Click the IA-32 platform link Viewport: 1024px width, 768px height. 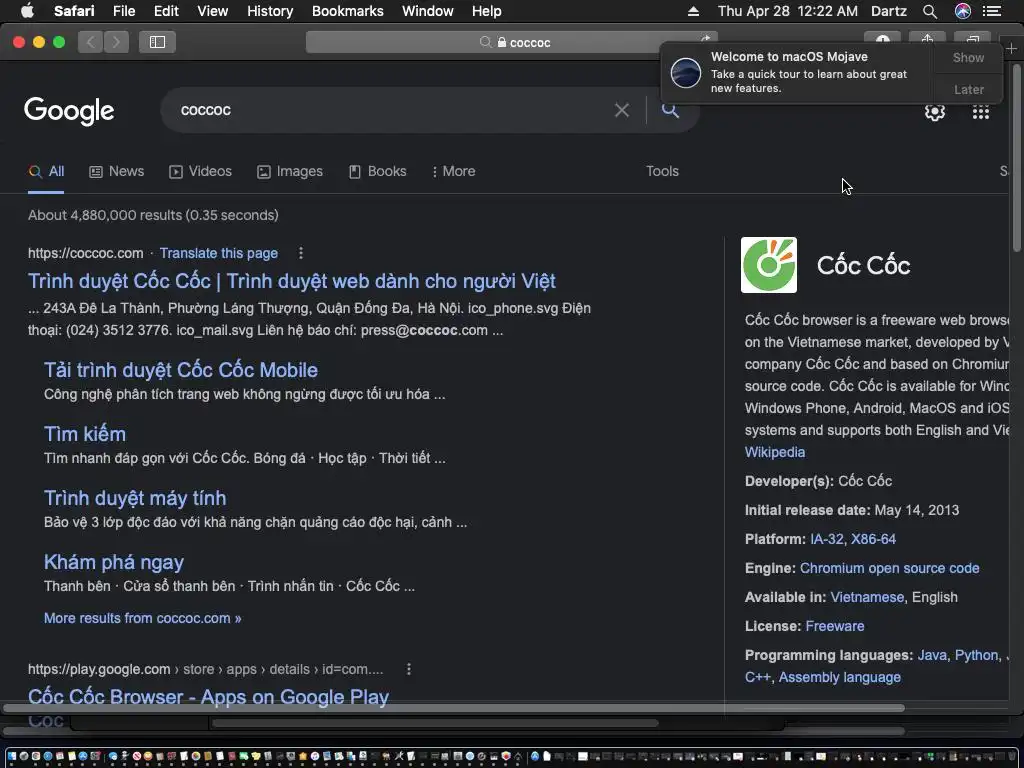coord(827,539)
